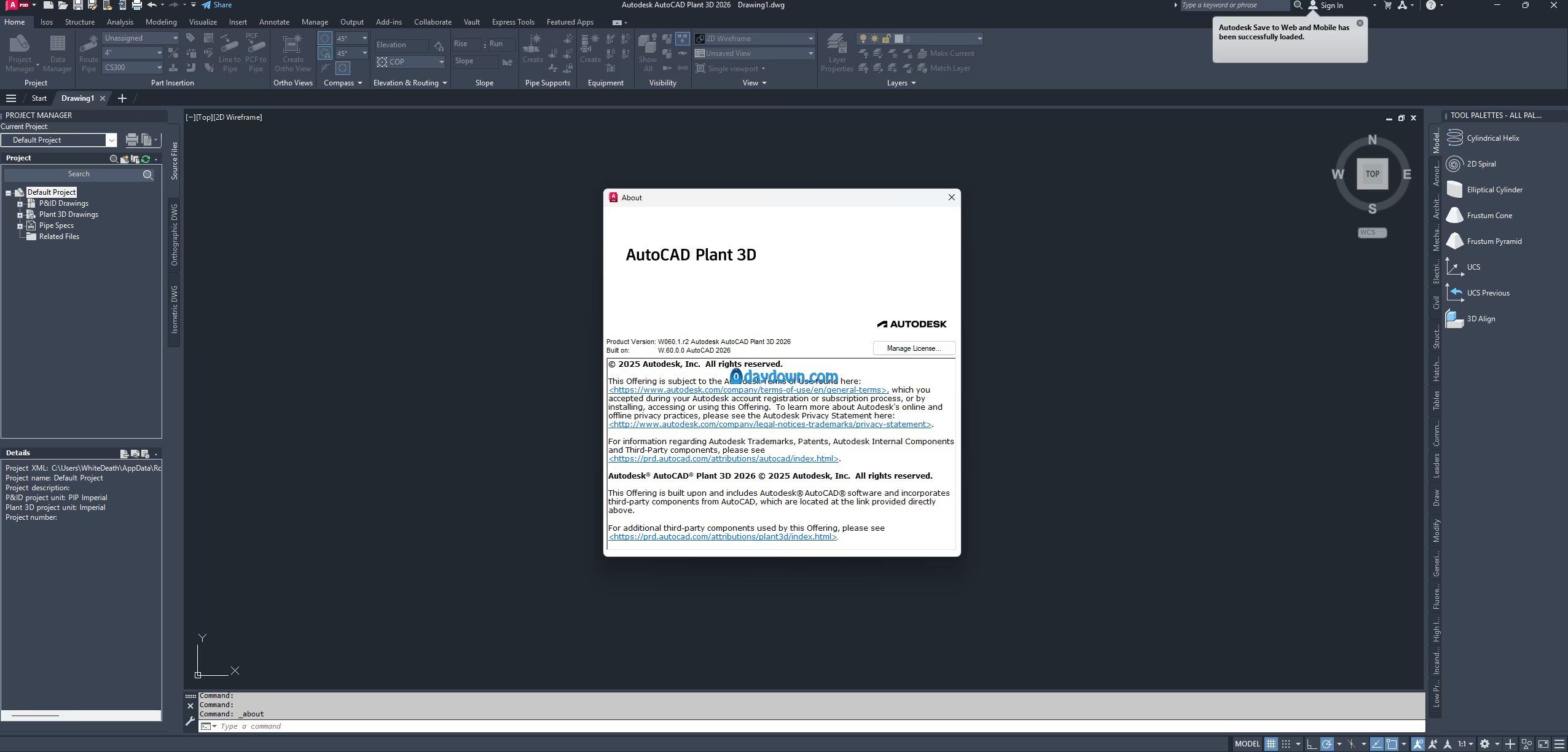Click the Customization menu icon in status bar
Image resolution: width=1568 pixels, height=752 pixels.
[1559, 744]
